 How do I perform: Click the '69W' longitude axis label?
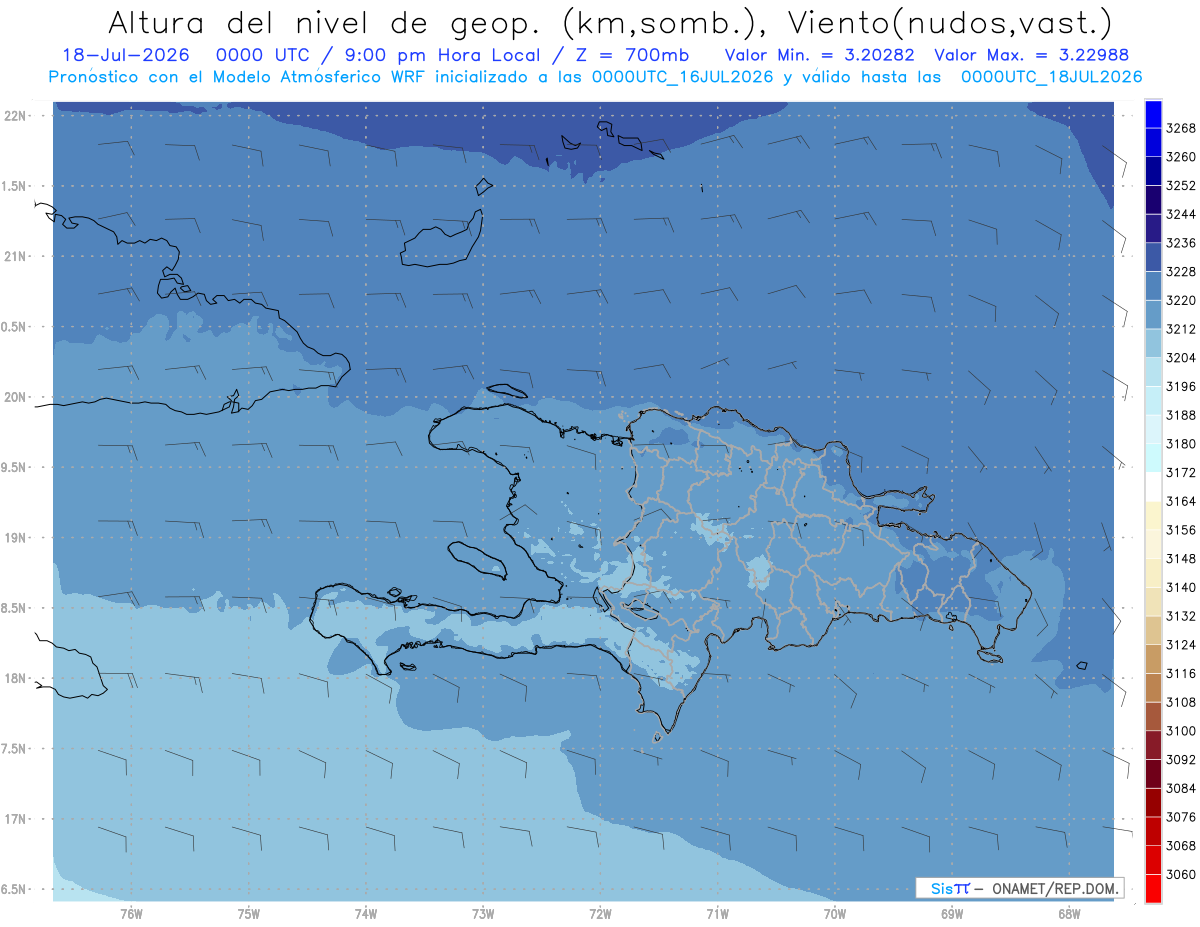click(x=952, y=914)
